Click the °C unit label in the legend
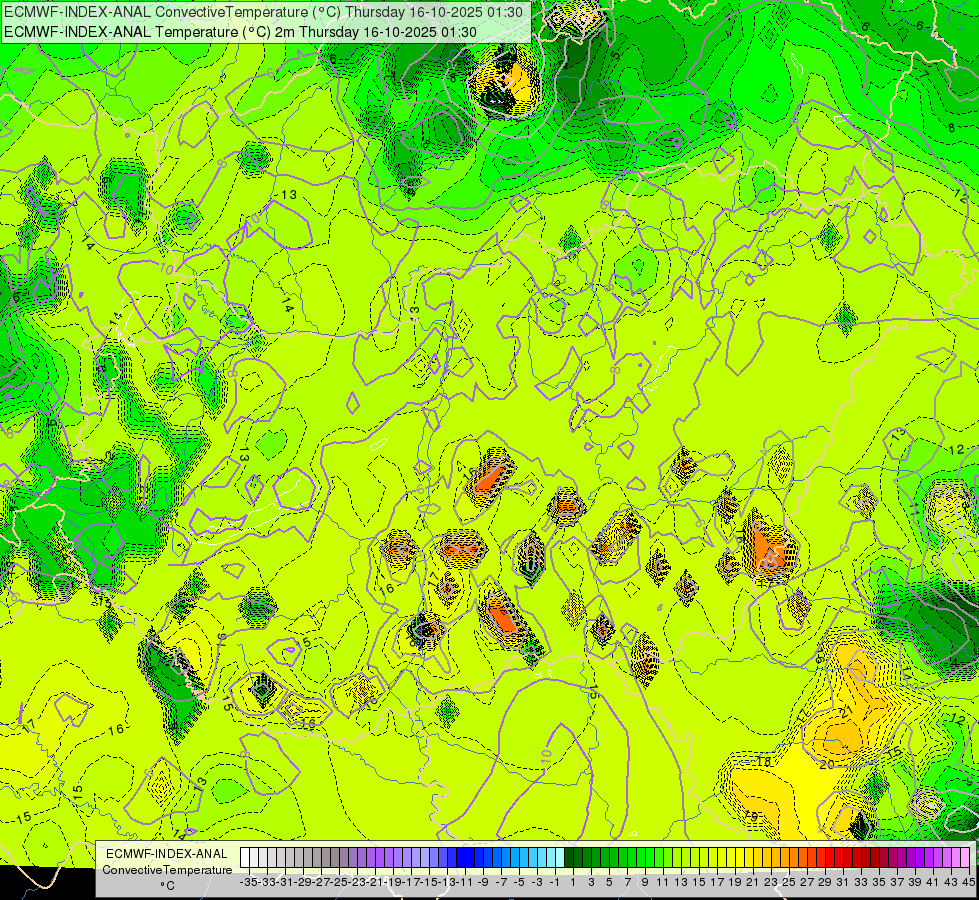979x900 pixels. [x=167, y=885]
